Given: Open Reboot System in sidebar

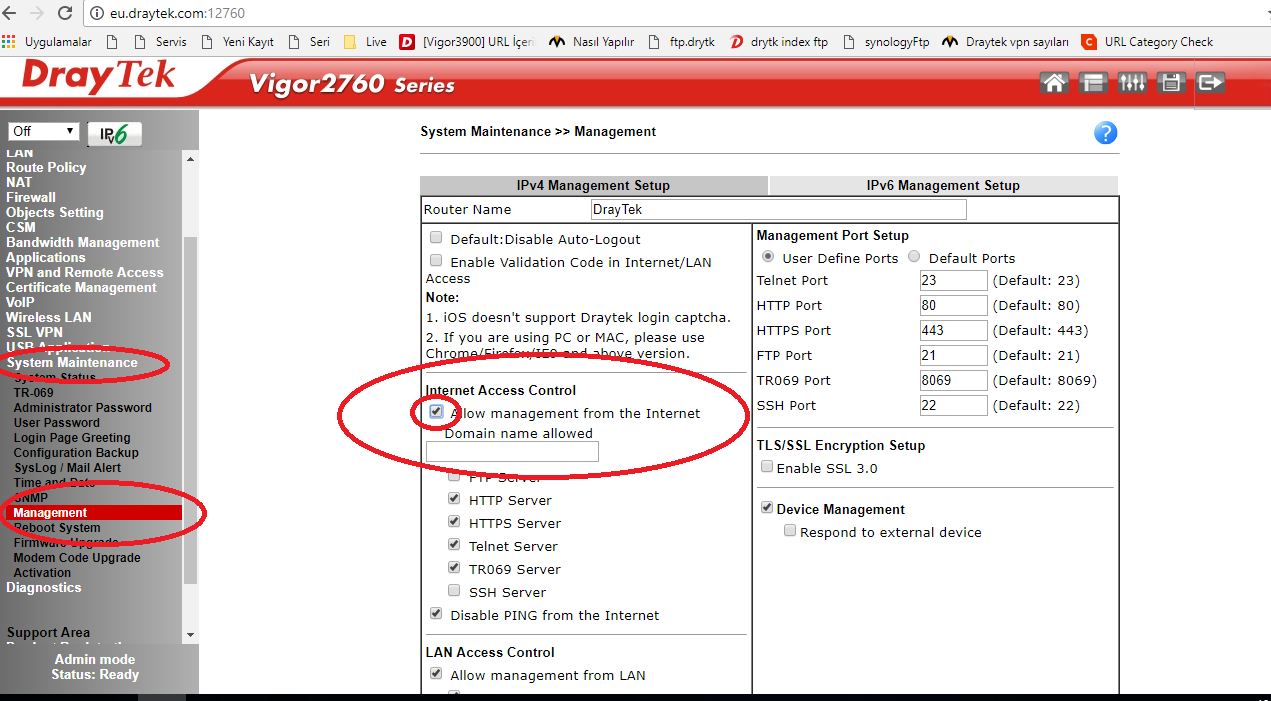Looking at the screenshot, I should pos(57,527).
